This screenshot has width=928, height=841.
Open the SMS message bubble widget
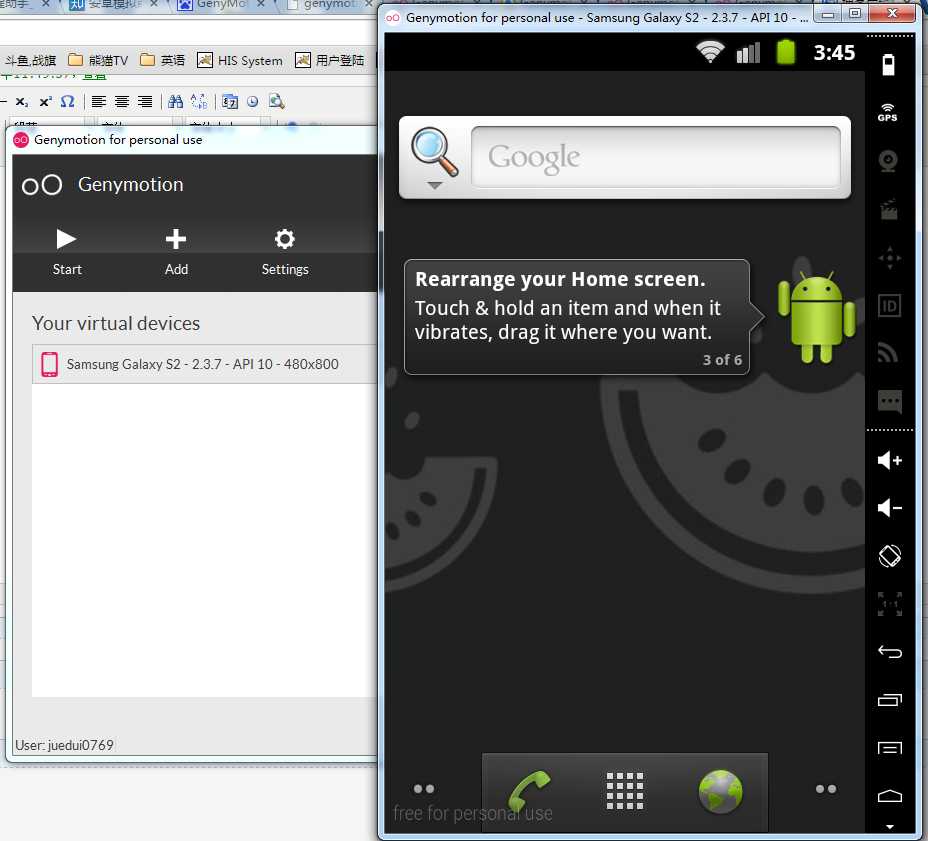tap(890, 401)
